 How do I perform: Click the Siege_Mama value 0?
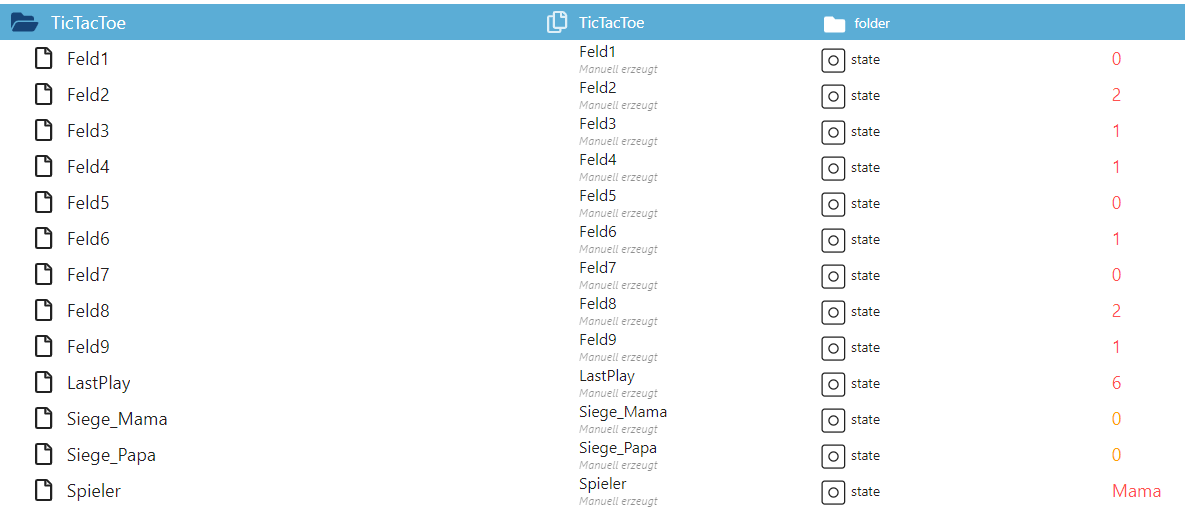(1116, 419)
